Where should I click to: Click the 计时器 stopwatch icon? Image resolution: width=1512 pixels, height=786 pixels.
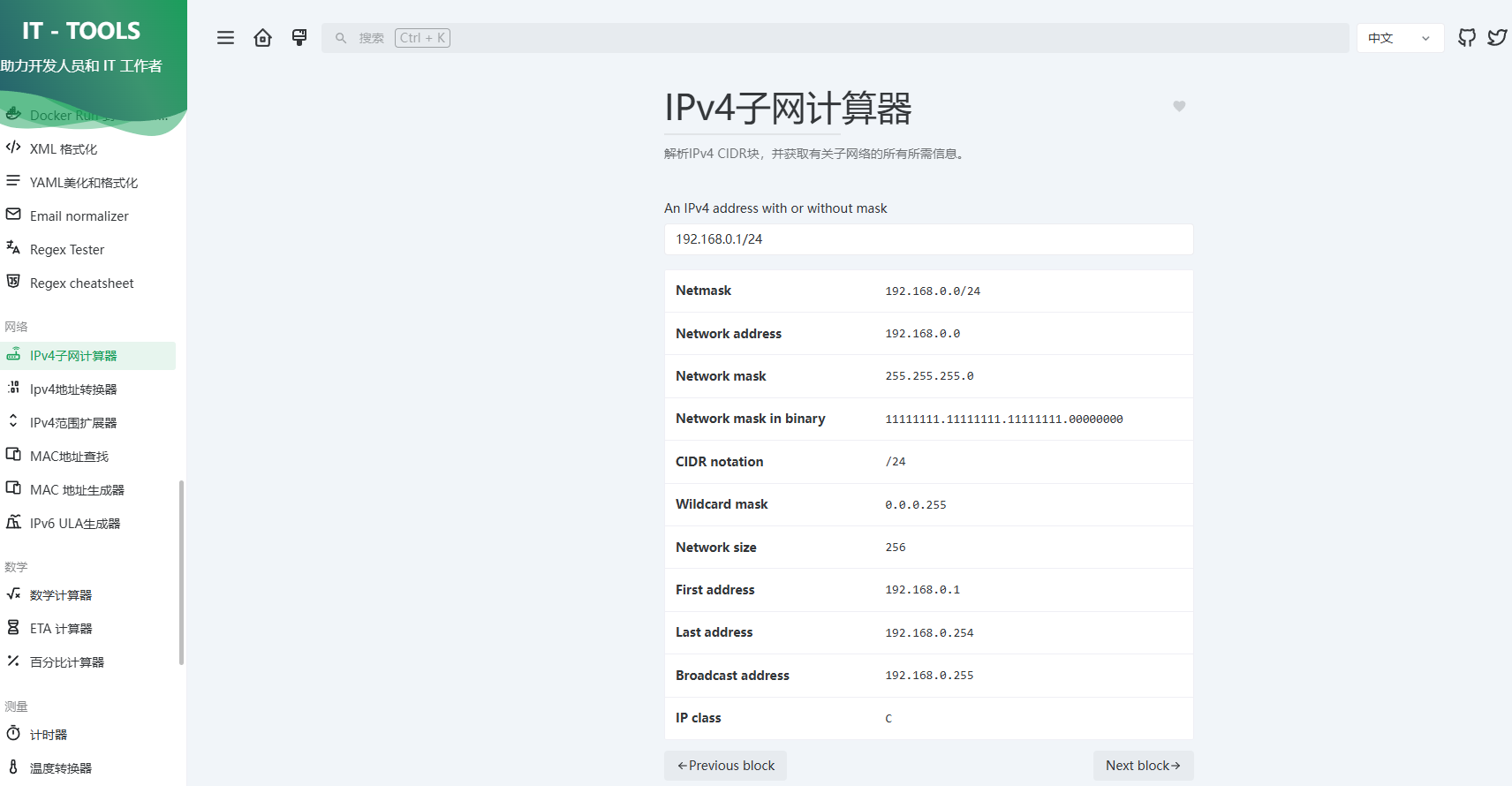click(x=13, y=734)
